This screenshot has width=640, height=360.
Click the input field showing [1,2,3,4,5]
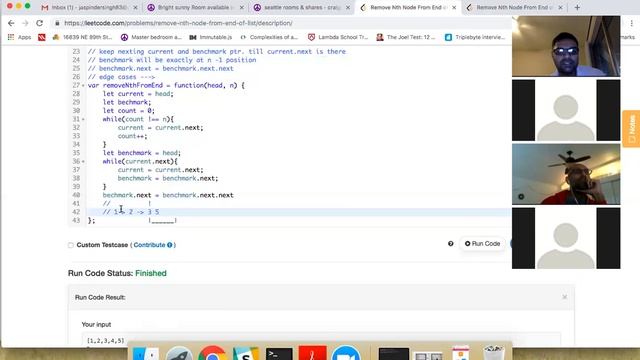pyautogui.click(x=321, y=340)
